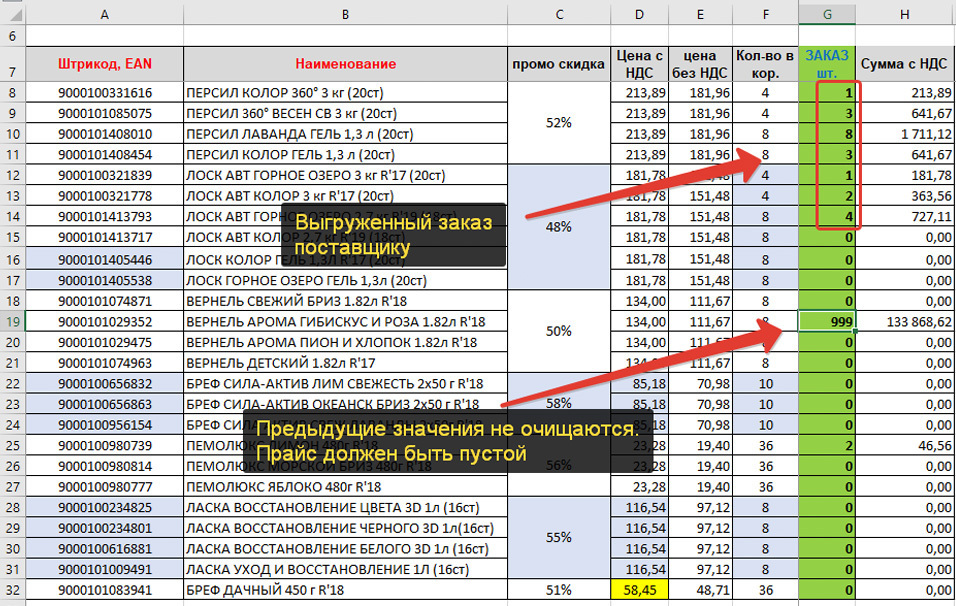Select barcode cell 9000100331616
956x606 pixels.
coord(104,93)
